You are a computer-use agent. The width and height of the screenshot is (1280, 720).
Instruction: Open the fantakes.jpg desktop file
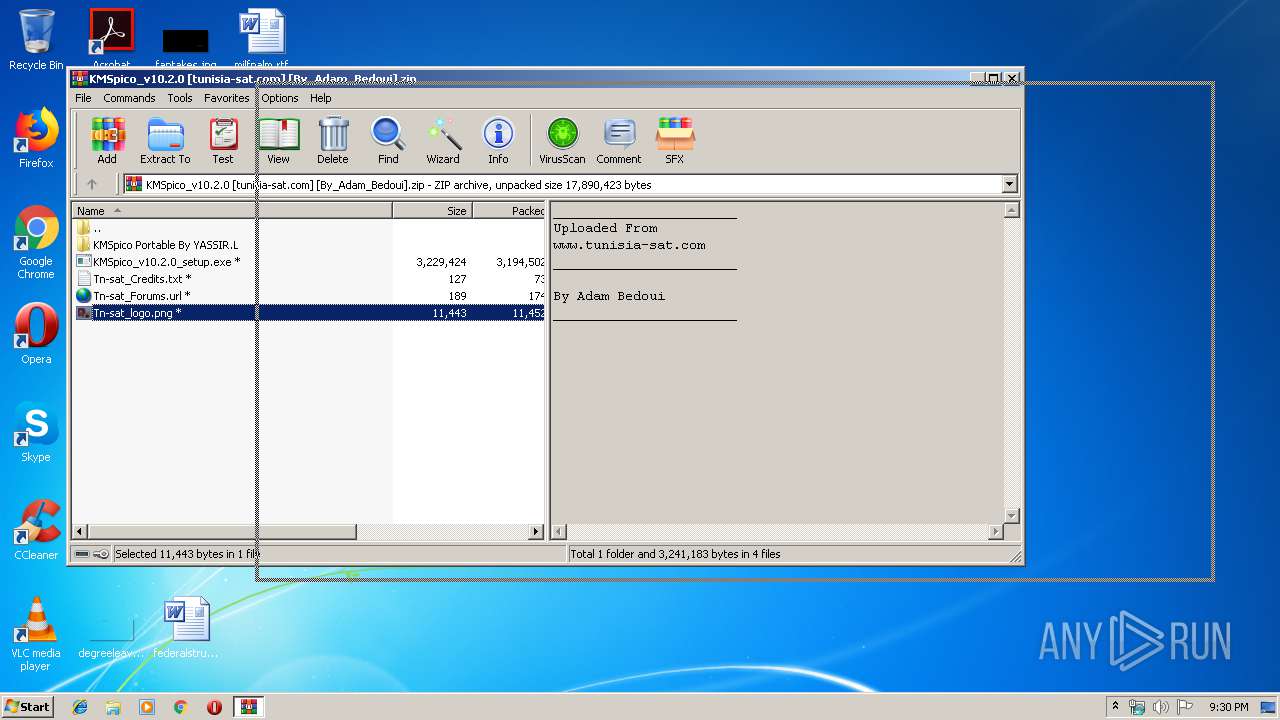(186, 48)
